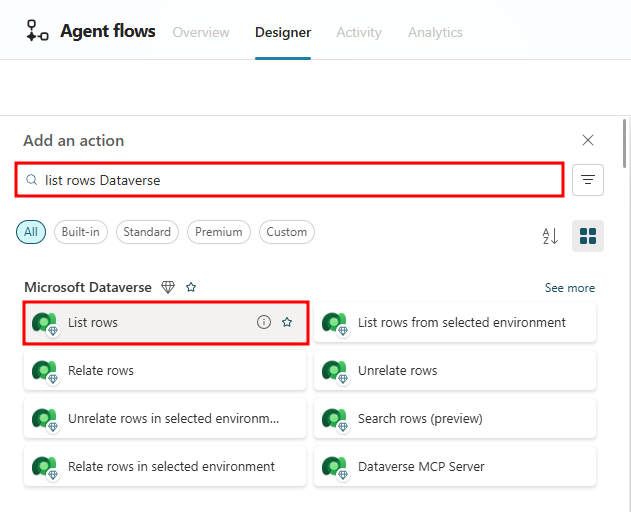Click the action search input field
Screen dimensions: 631x512
point(289,180)
